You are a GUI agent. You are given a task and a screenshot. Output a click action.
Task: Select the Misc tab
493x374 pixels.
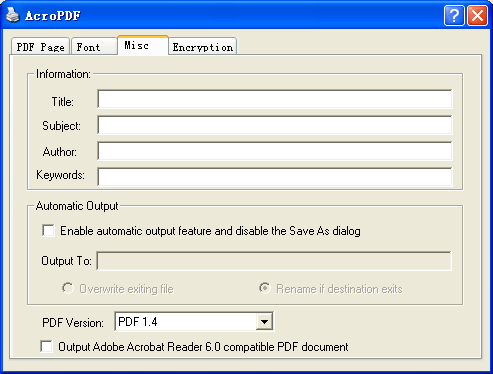[x=143, y=45]
